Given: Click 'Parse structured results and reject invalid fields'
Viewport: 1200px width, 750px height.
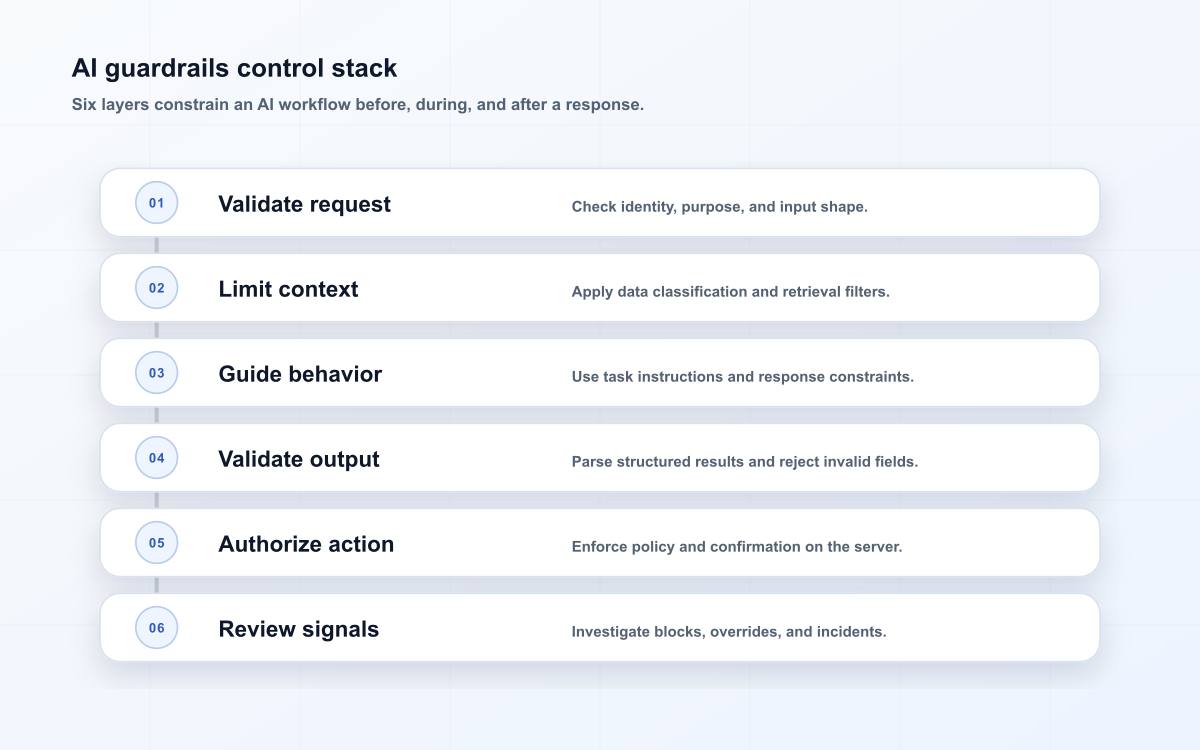Looking at the screenshot, I should [x=745, y=462].
